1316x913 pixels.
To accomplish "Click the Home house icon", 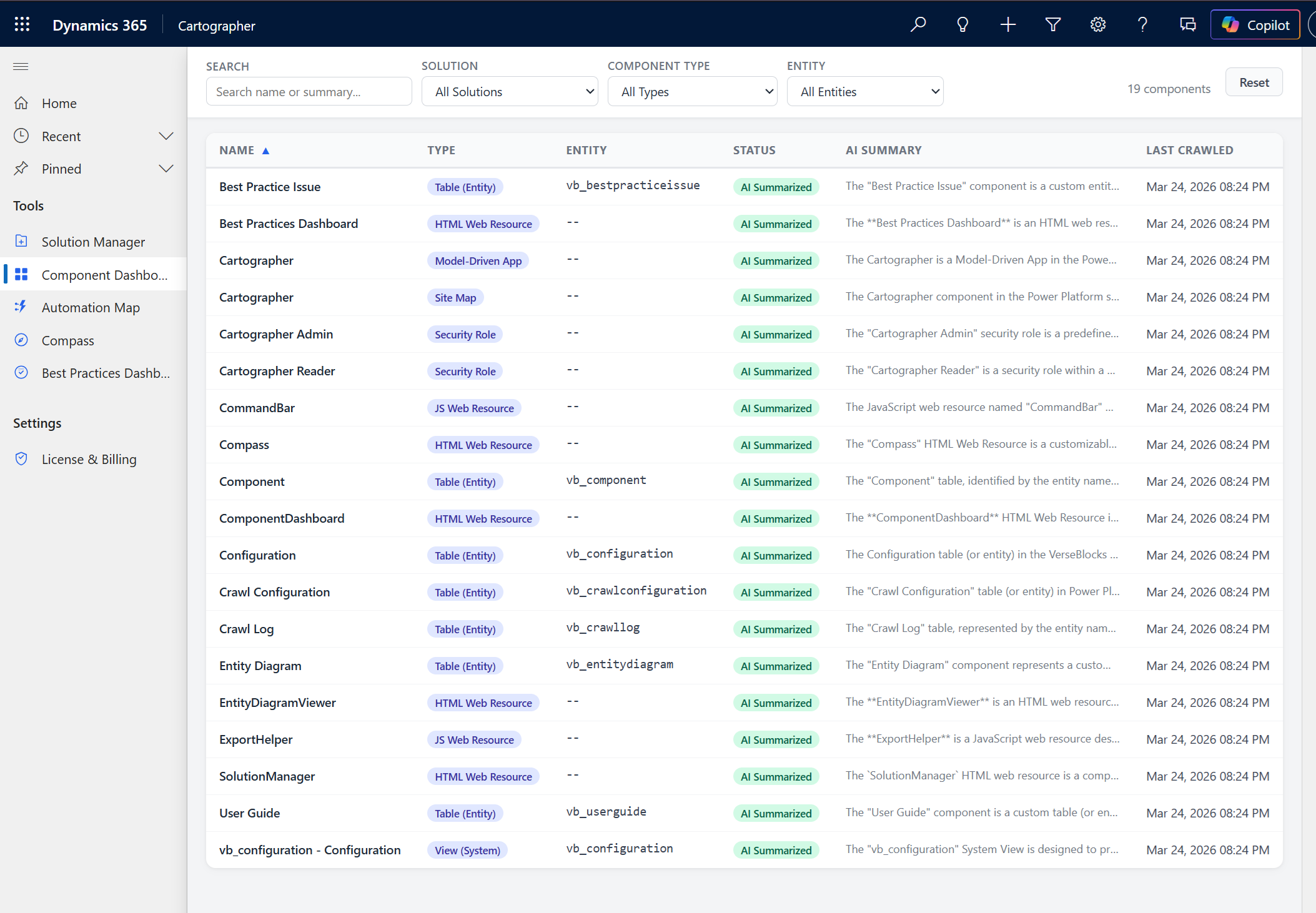I will click(21, 103).
